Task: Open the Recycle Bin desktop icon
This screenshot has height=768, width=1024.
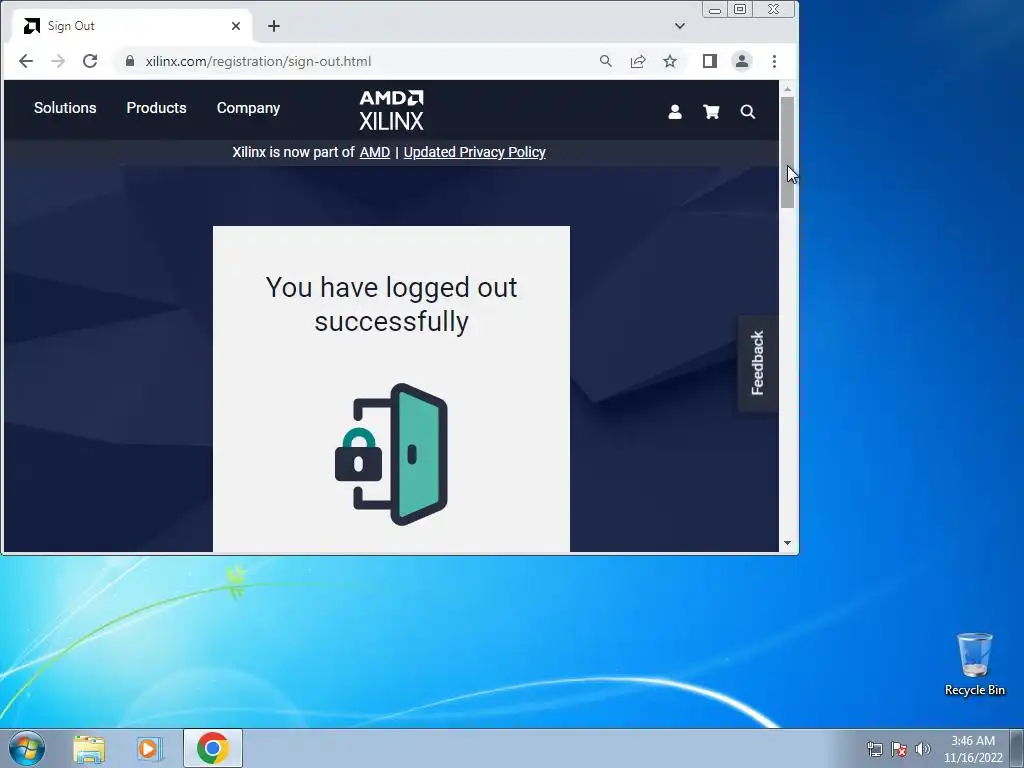Action: pos(975,664)
